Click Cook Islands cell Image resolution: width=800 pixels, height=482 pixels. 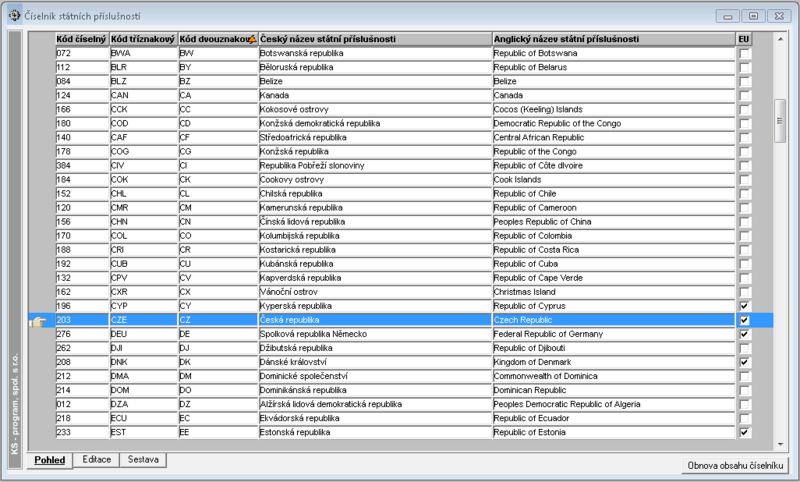tap(614, 180)
